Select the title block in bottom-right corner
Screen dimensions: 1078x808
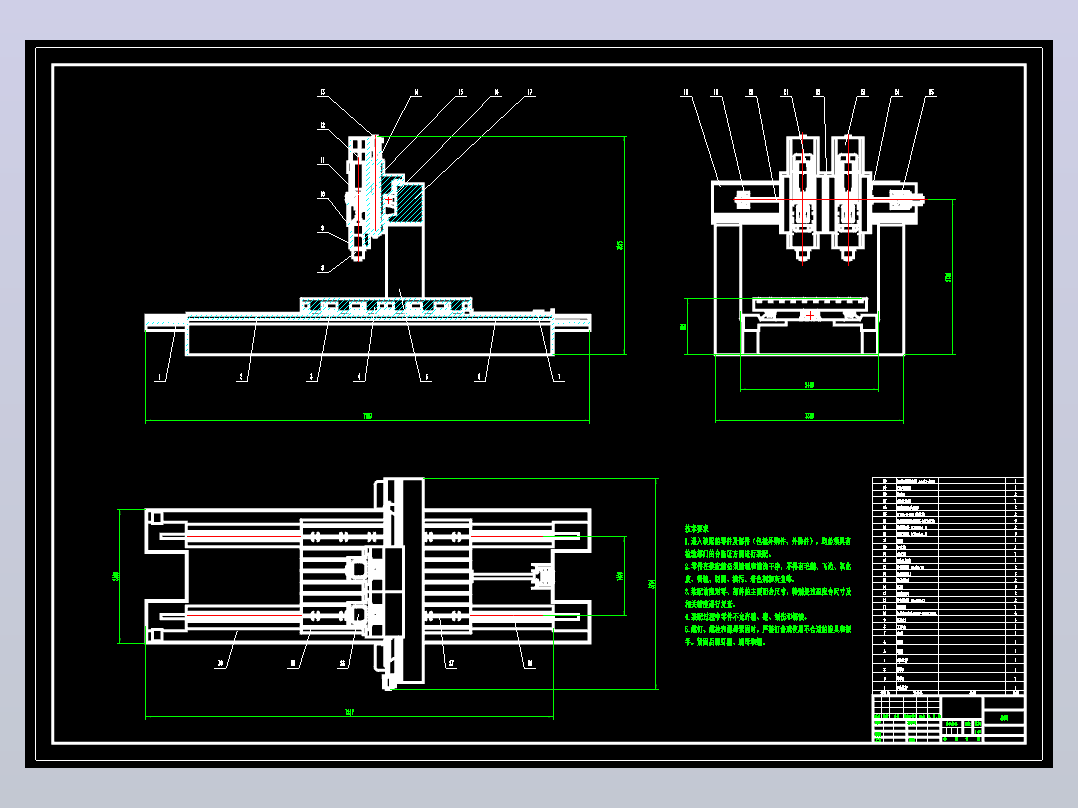tap(949, 719)
